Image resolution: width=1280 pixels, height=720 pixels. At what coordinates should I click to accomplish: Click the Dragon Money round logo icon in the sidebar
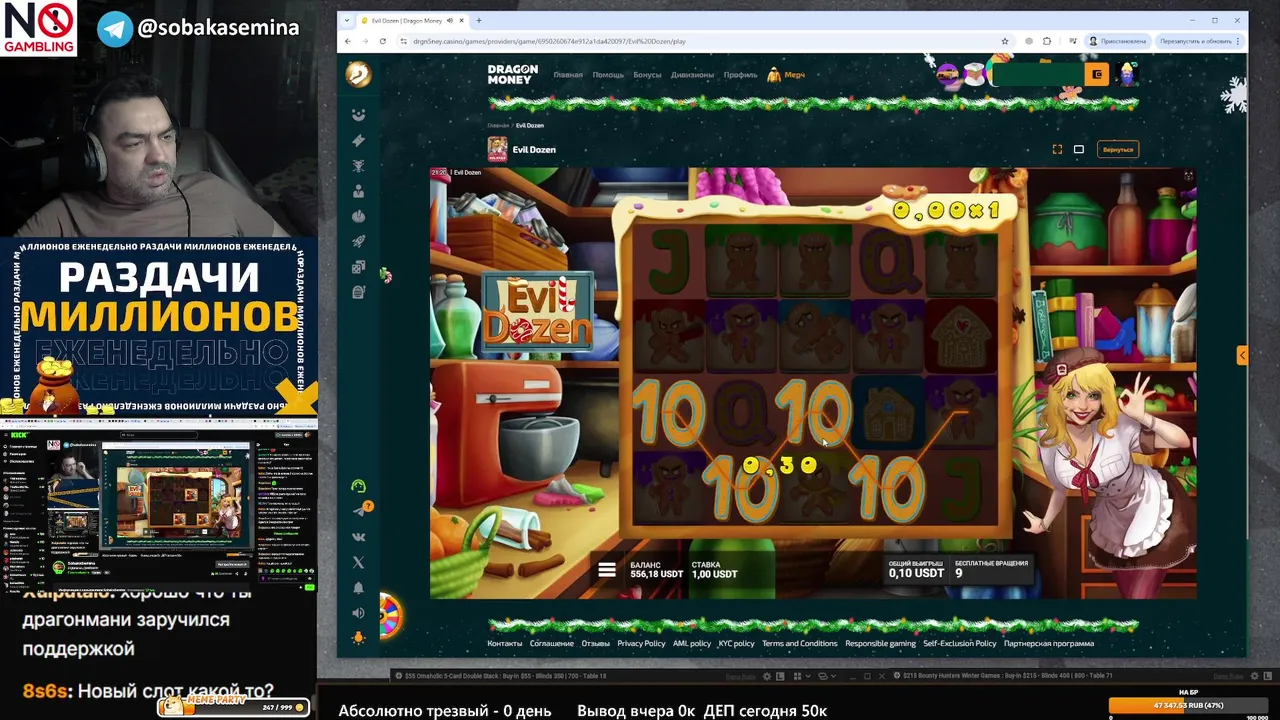pos(358,74)
